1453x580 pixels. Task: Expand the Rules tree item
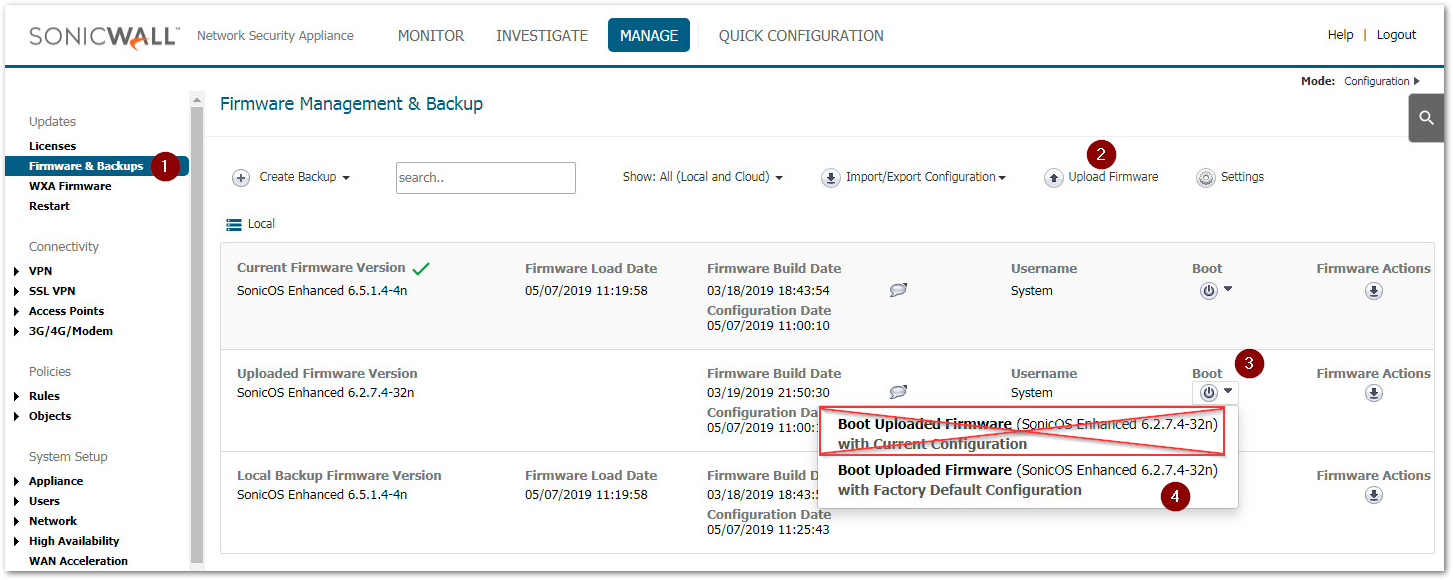pos(17,396)
